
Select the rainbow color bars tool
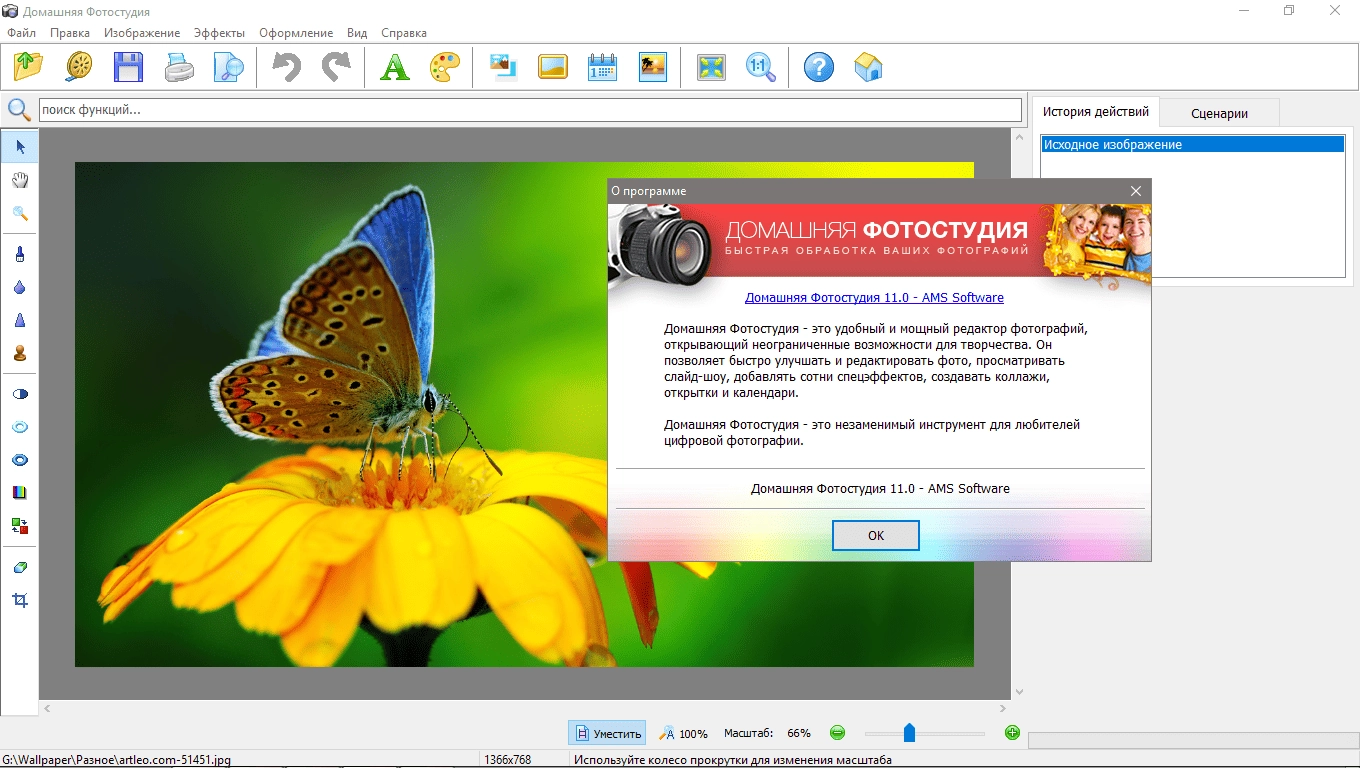pyautogui.click(x=20, y=492)
